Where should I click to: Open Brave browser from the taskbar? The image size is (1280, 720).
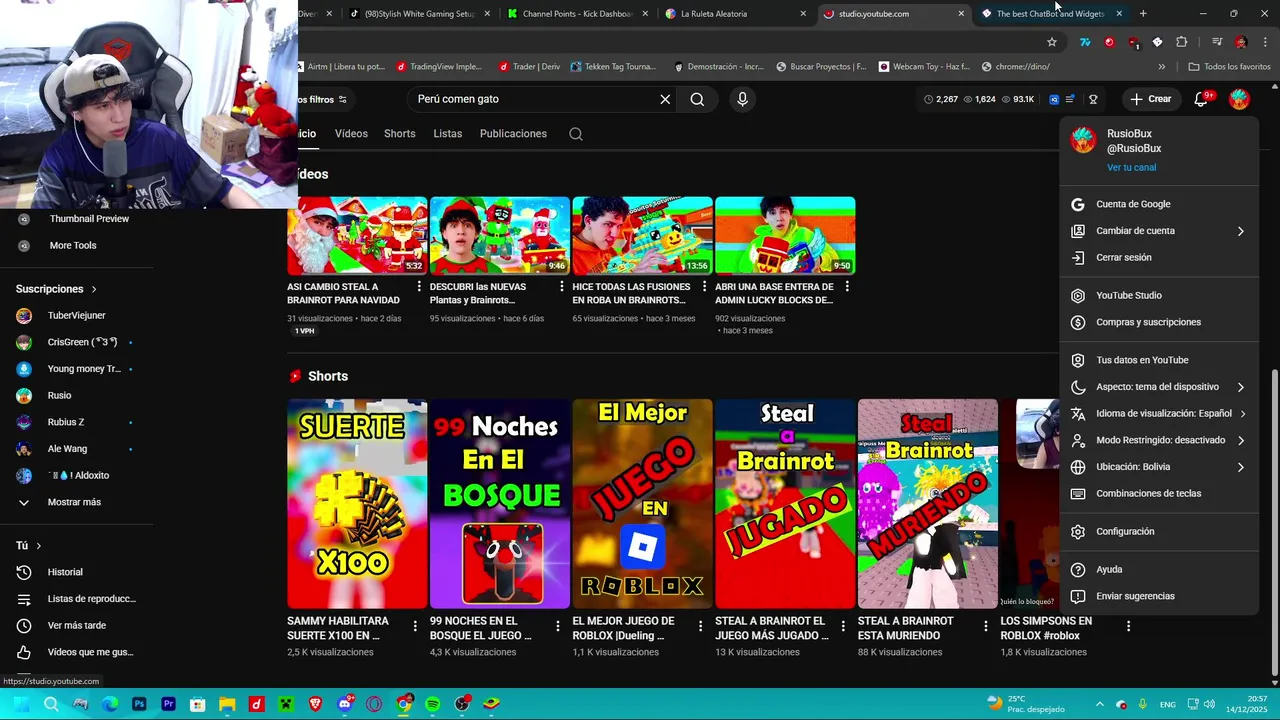(x=315, y=704)
